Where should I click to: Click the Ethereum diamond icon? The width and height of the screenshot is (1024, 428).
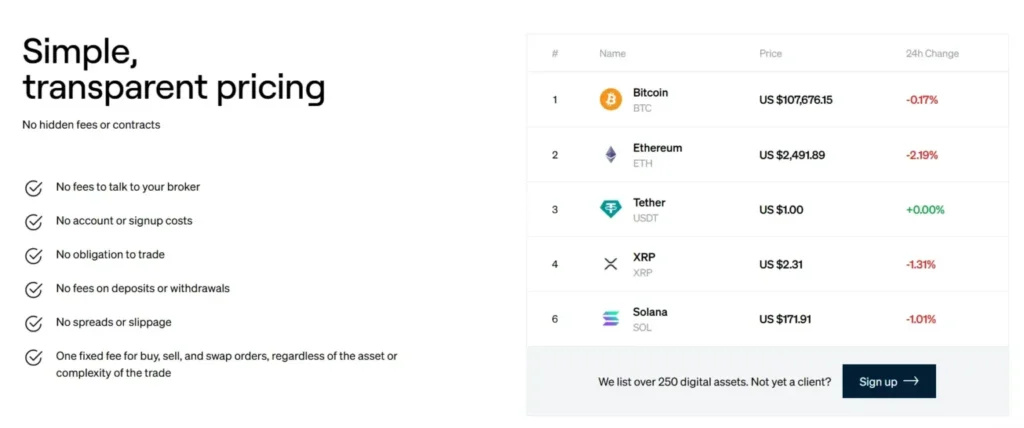[x=610, y=155]
